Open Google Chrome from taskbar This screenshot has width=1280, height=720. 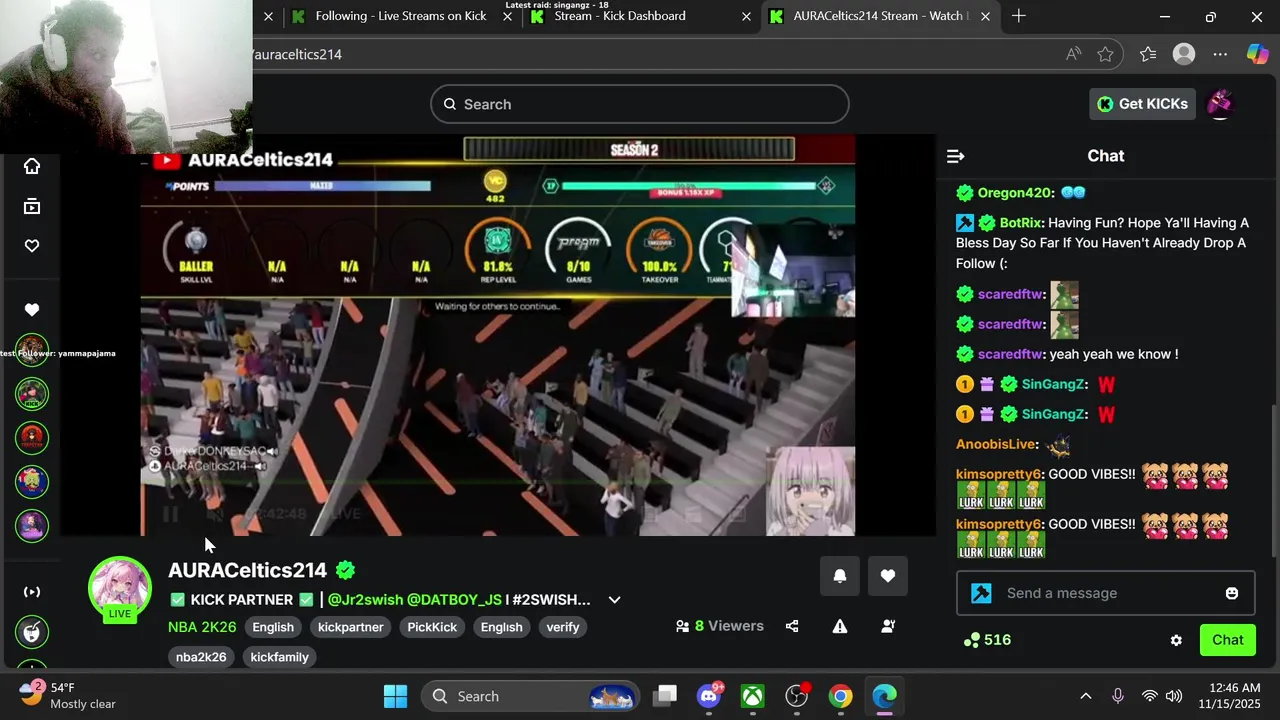coord(841,696)
